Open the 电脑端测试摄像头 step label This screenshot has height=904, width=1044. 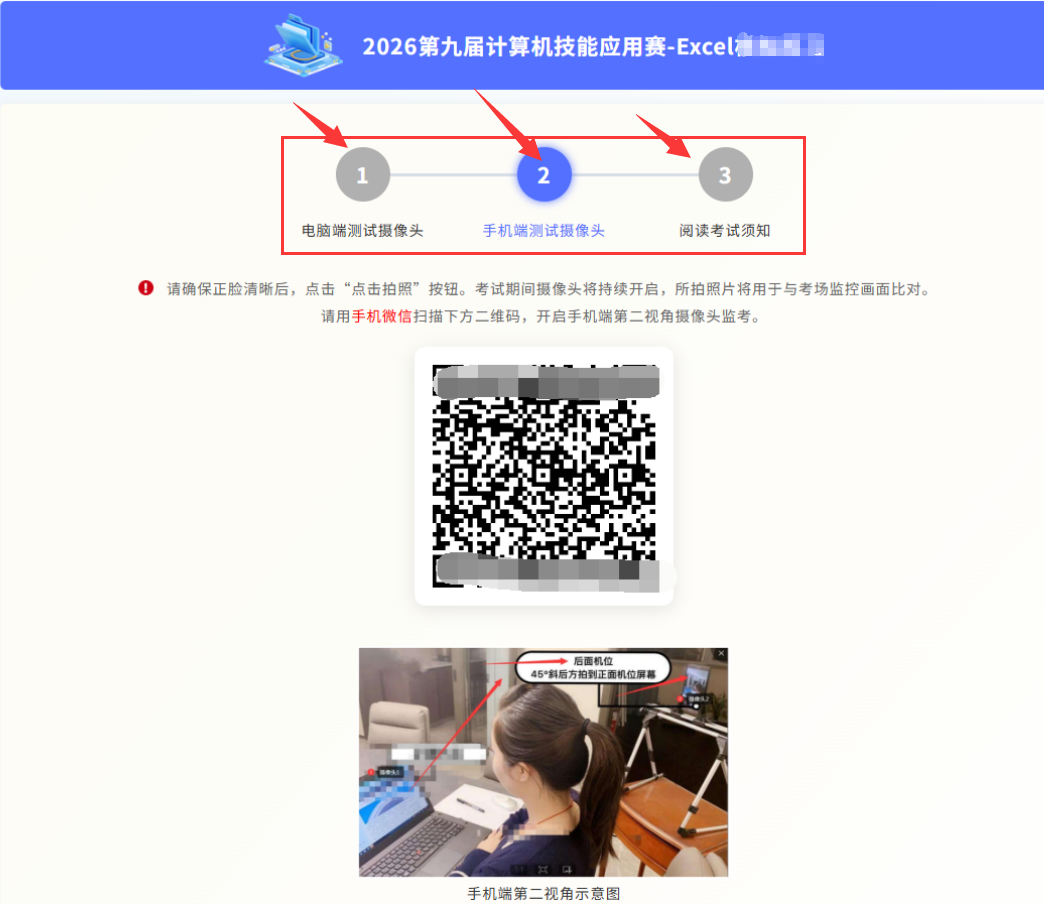click(362, 231)
